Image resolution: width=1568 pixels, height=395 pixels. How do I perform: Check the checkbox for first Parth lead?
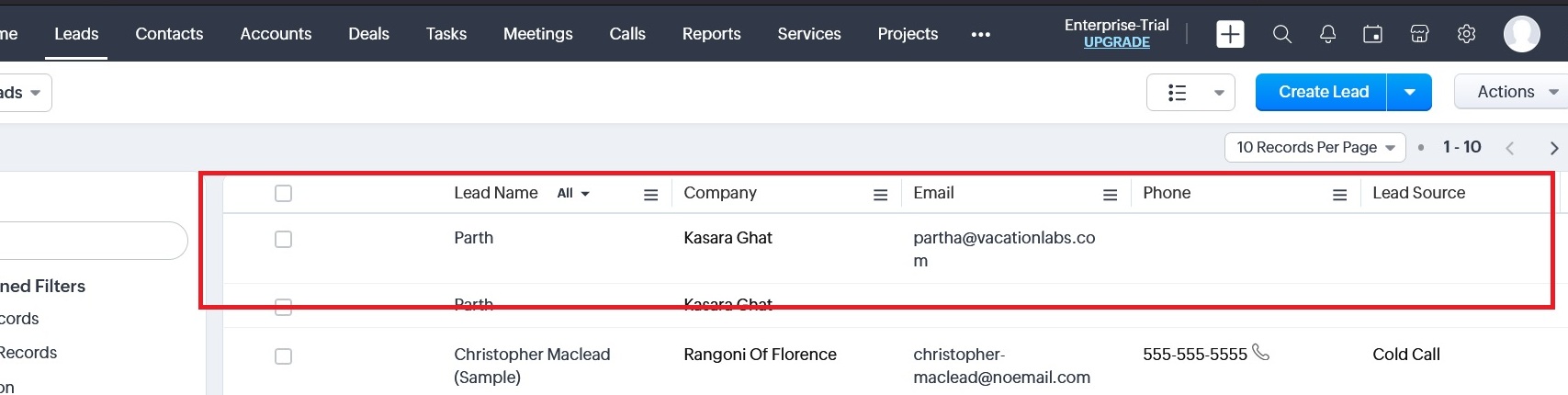coord(283,239)
